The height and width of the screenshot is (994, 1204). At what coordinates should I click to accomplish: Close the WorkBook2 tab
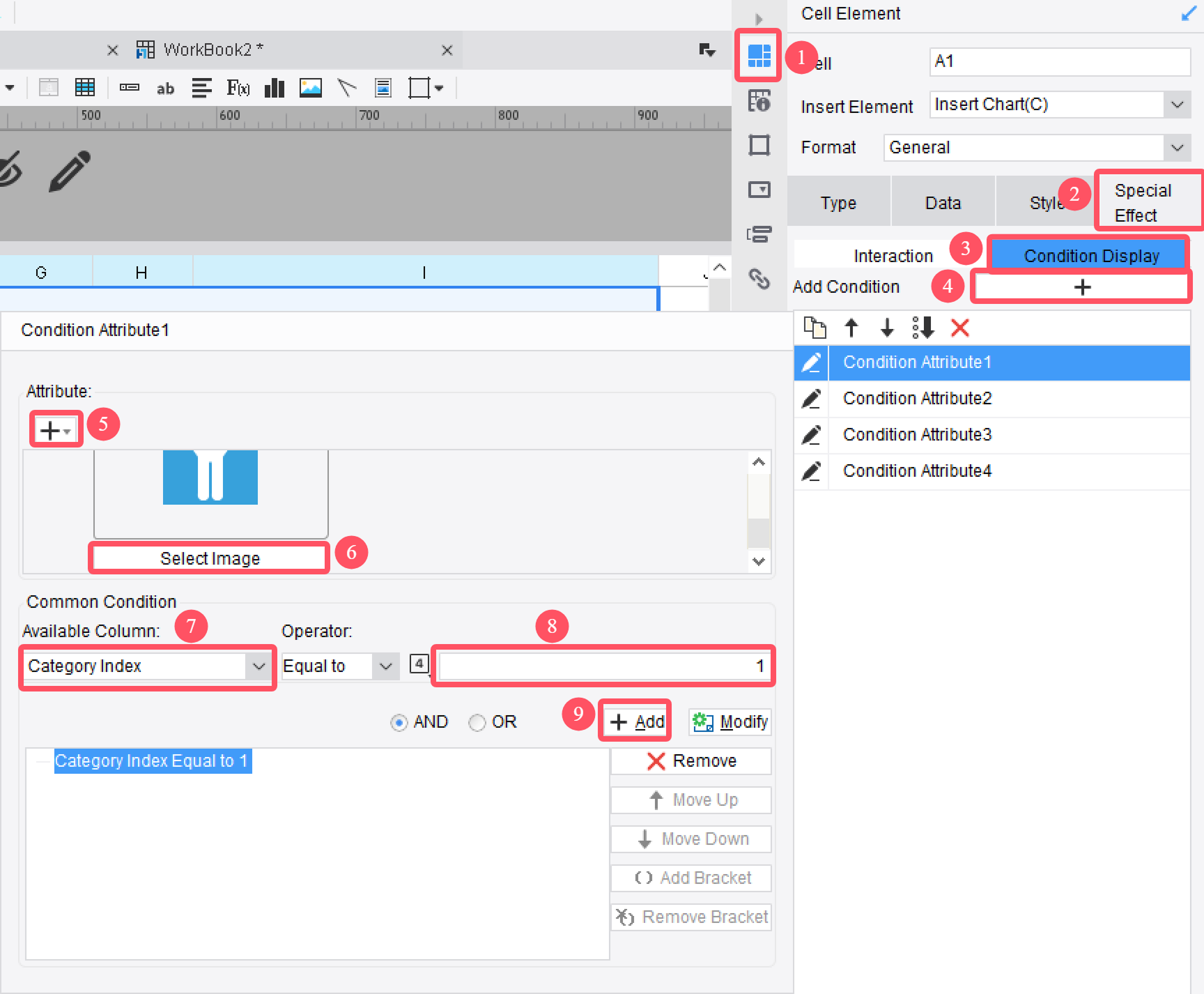447,50
